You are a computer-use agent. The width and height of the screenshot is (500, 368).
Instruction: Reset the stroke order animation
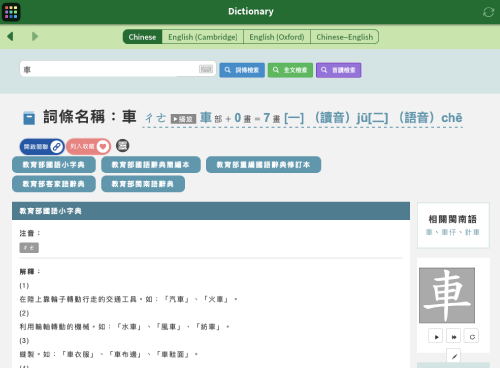[472, 336]
